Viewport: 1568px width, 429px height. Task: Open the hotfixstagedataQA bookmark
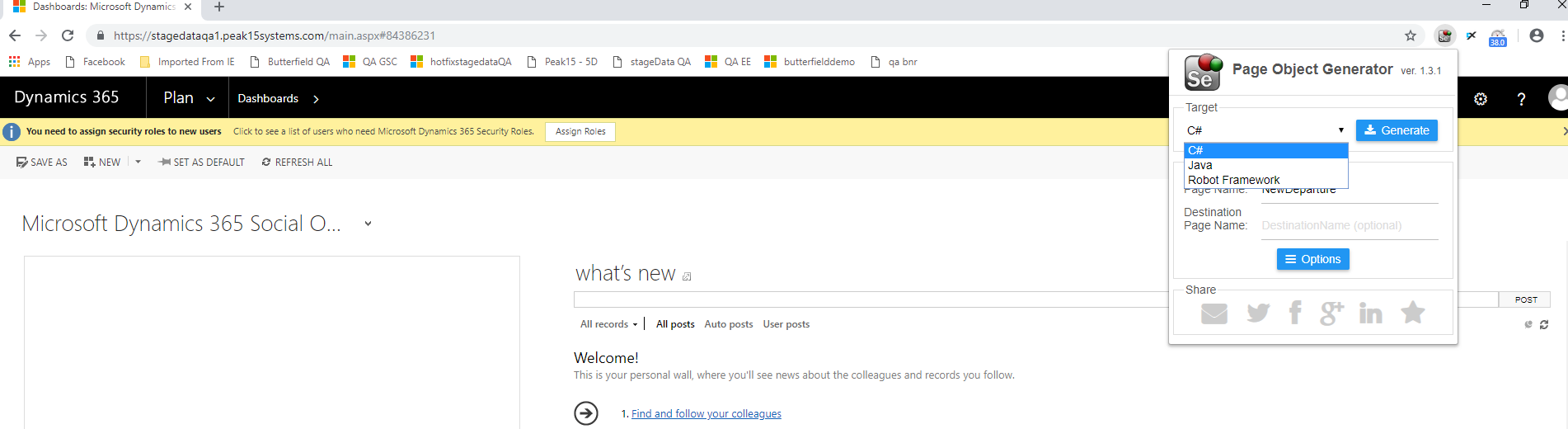(461, 62)
